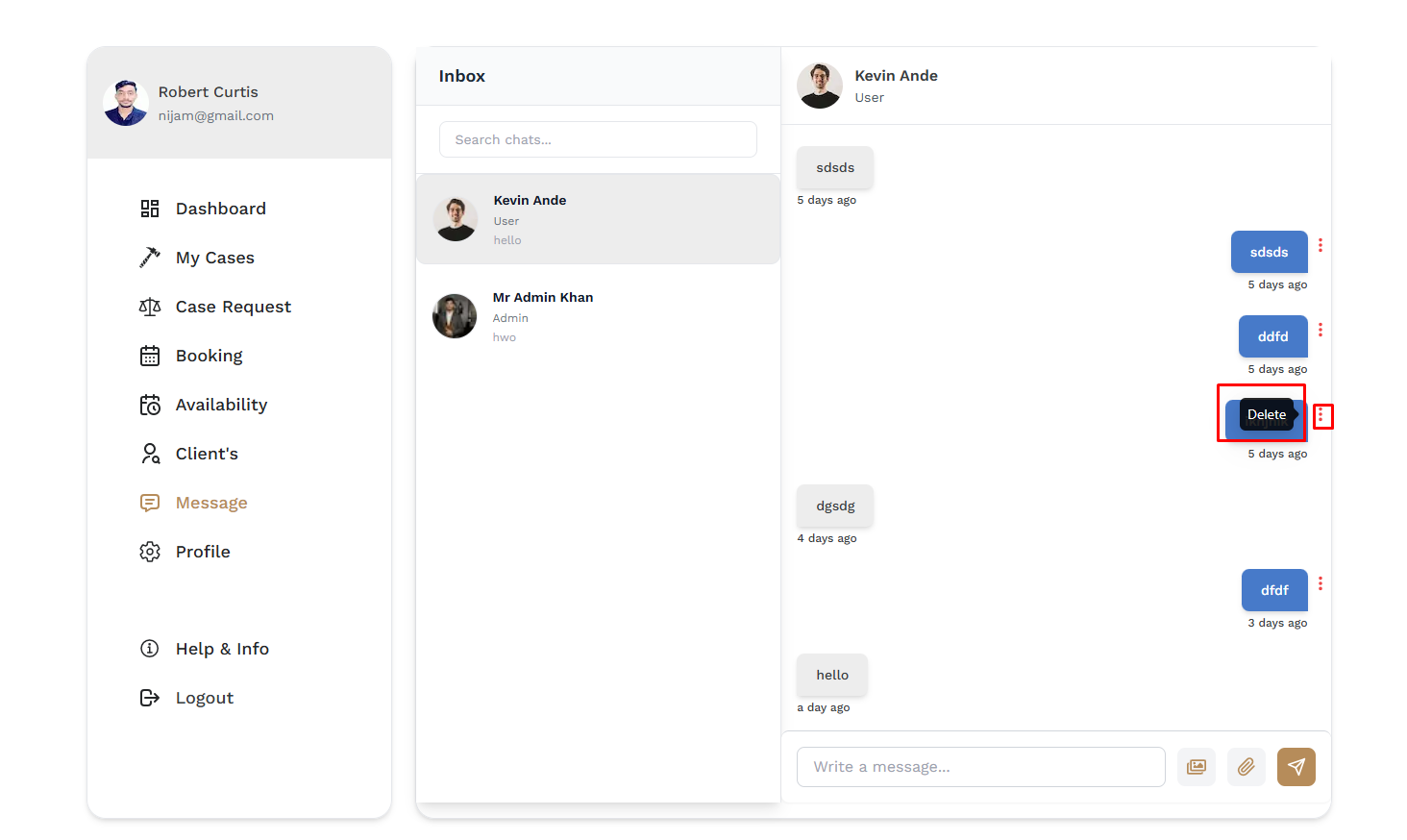
Task: Open options dots beside sdsds sent message
Action: coord(1321,245)
